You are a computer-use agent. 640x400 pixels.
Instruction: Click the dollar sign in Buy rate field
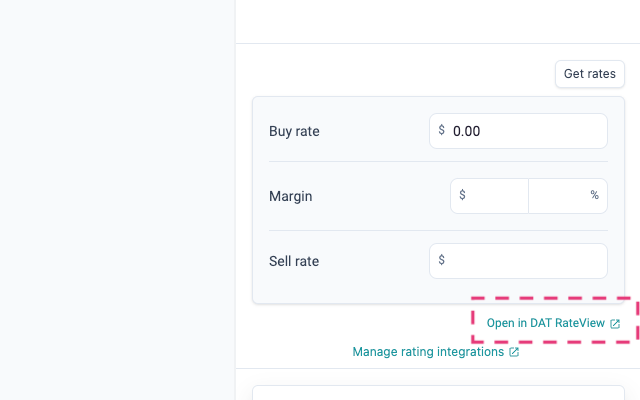(442, 130)
